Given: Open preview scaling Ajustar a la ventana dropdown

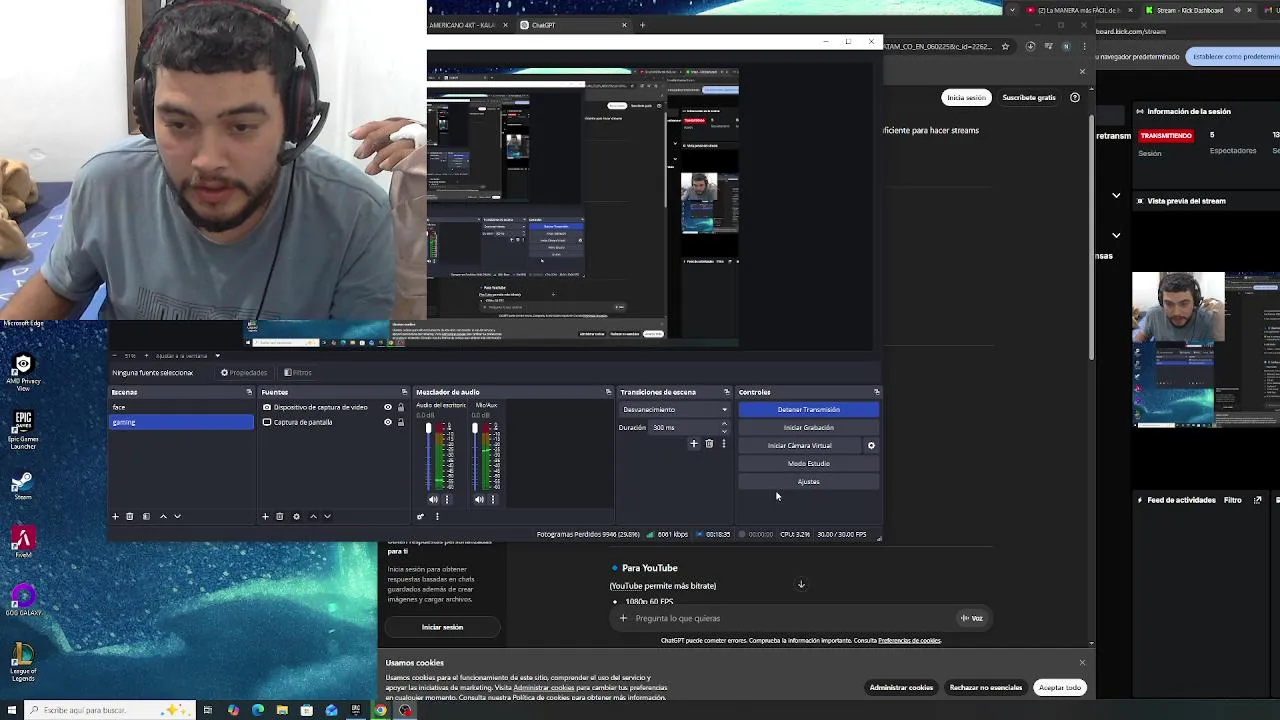Looking at the screenshot, I should (186, 356).
